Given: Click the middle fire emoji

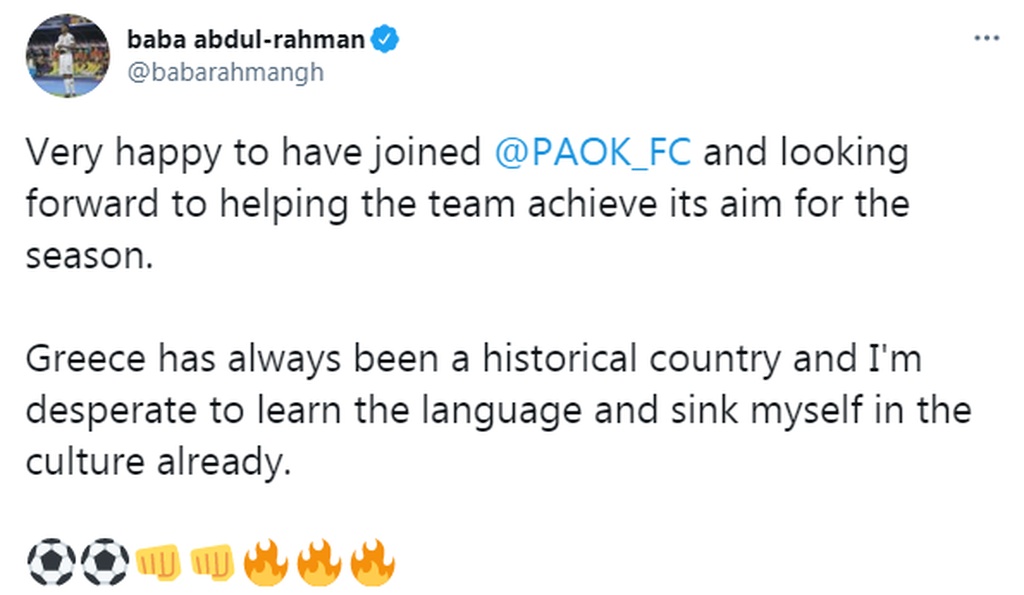Looking at the screenshot, I should pyautogui.click(x=318, y=563).
